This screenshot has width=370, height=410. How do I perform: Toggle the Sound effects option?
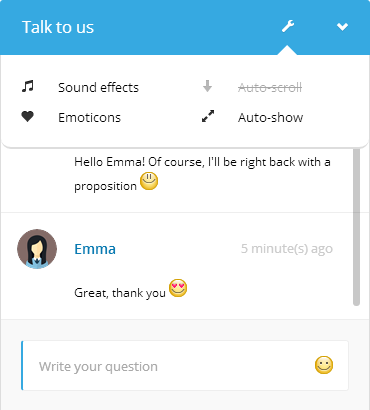[98, 87]
